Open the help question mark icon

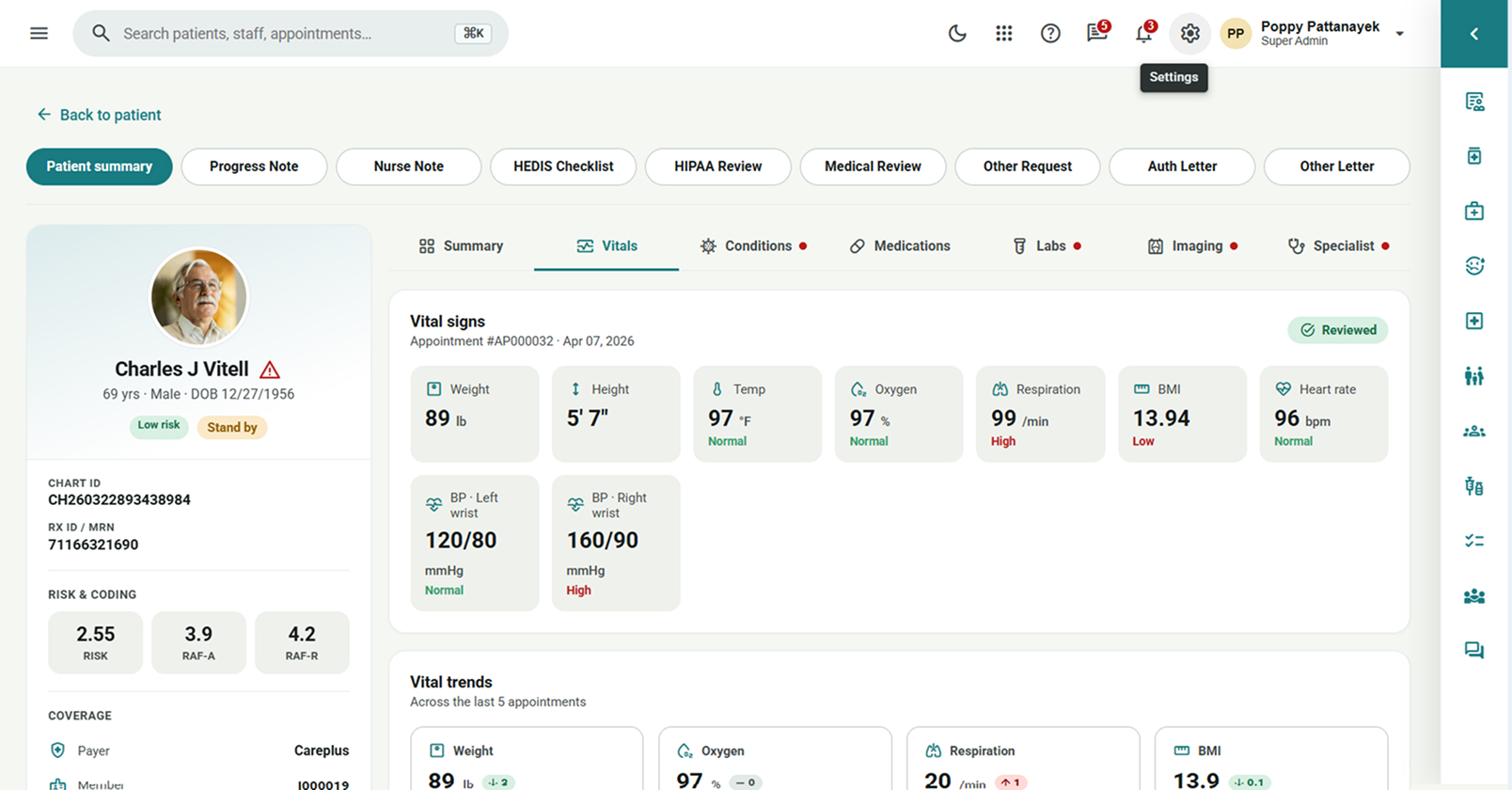tap(1050, 34)
